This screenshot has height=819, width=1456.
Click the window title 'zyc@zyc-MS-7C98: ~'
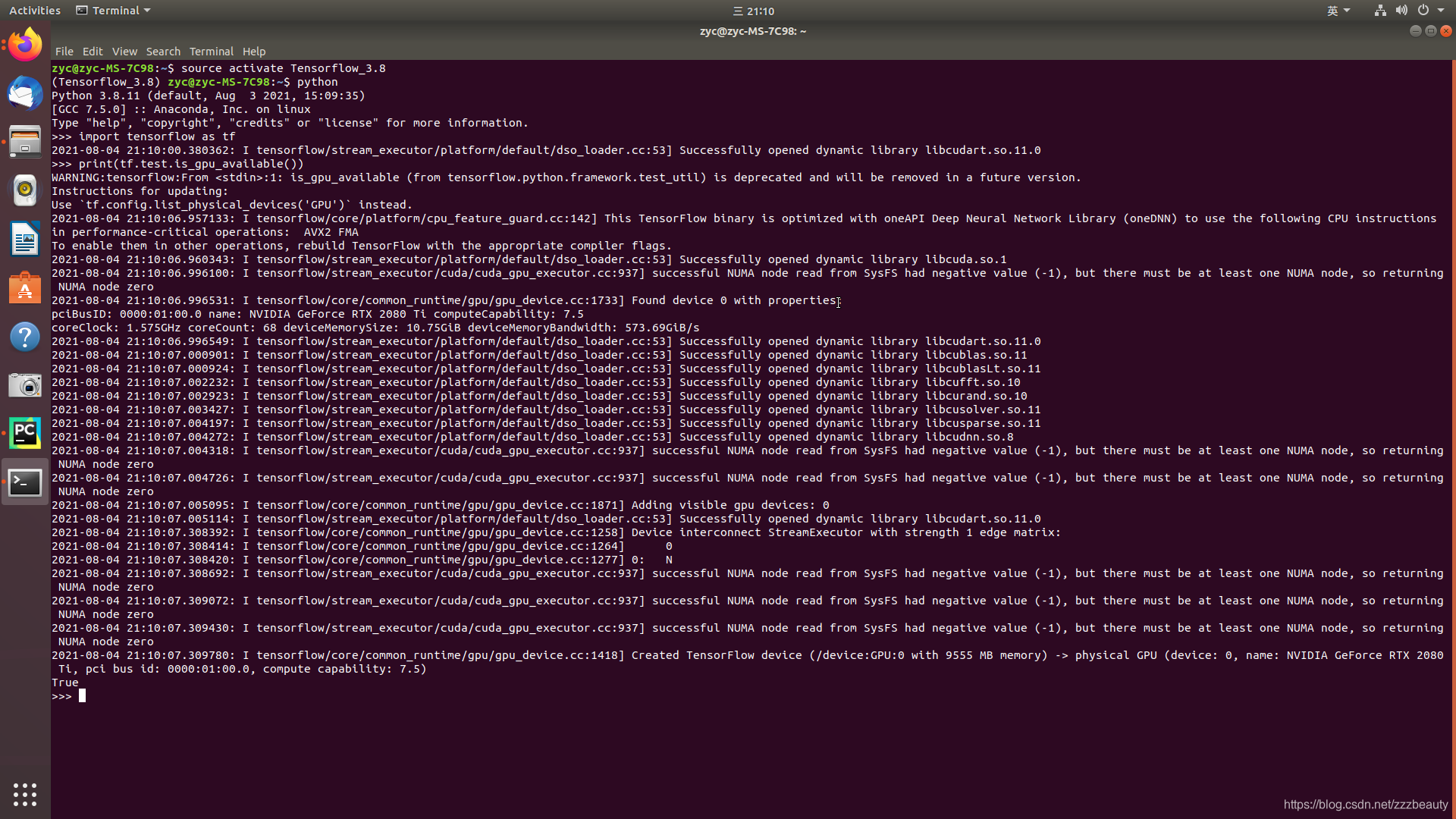[x=753, y=31]
